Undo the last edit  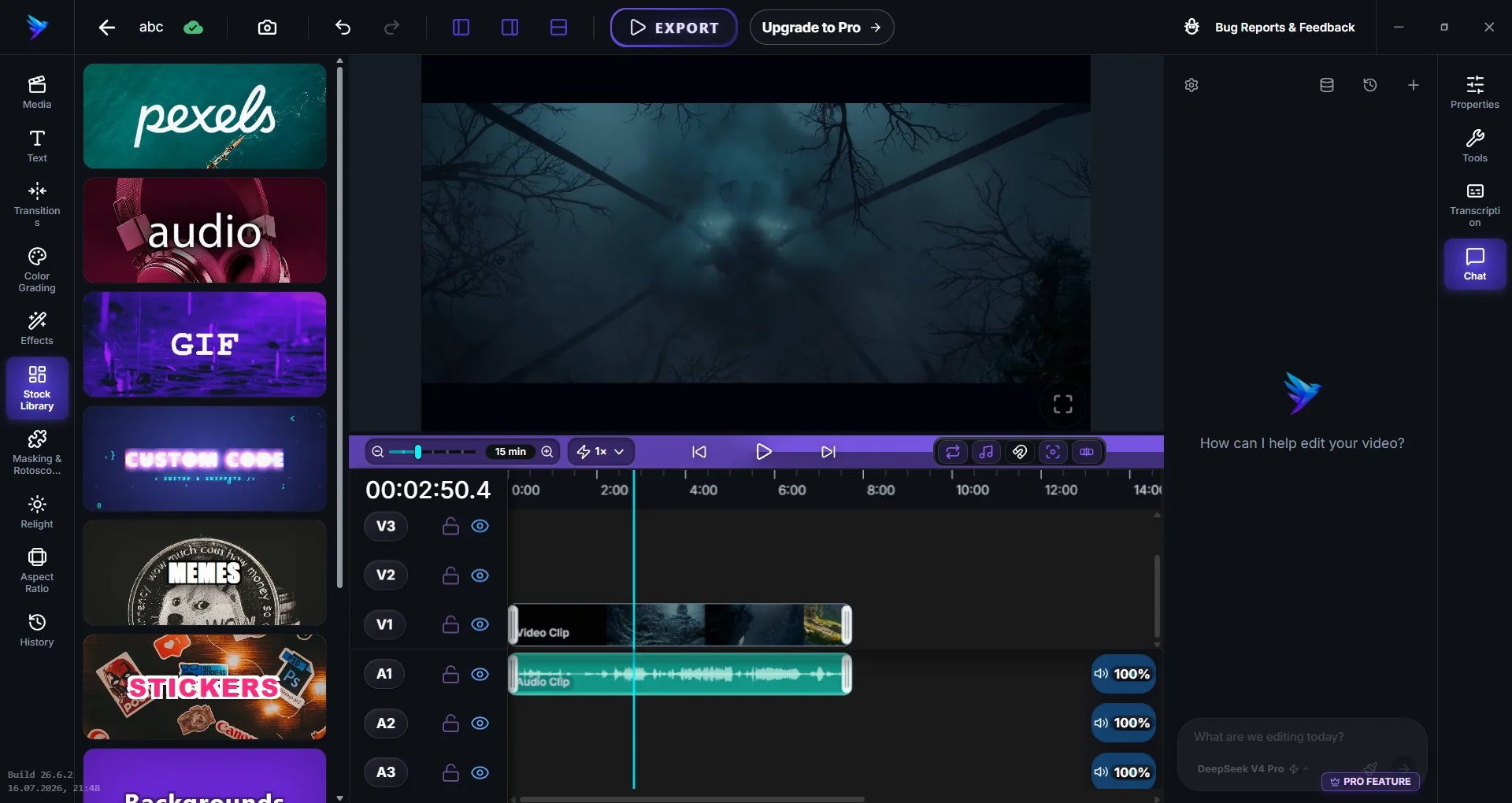(343, 28)
